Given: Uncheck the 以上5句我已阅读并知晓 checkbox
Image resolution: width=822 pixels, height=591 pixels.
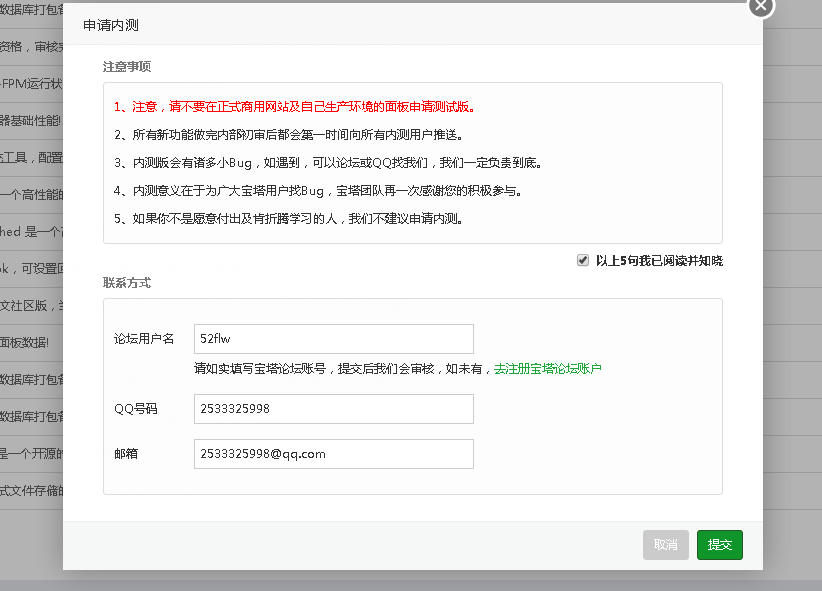Looking at the screenshot, I should [x=583, y=260].
